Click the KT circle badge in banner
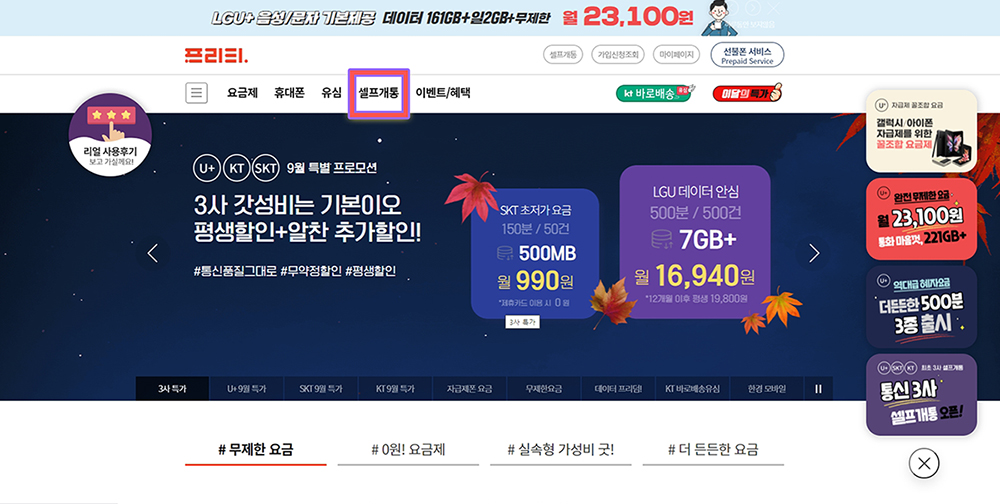 point(237,168)
